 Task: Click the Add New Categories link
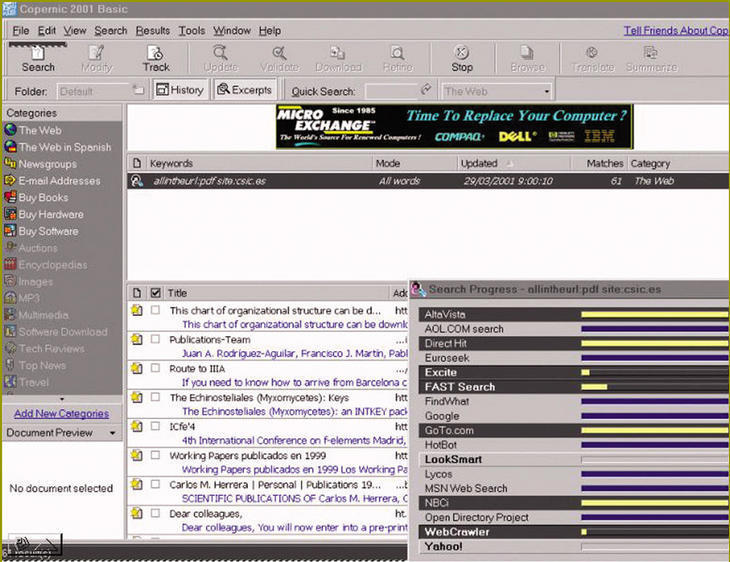pos(61,414)
